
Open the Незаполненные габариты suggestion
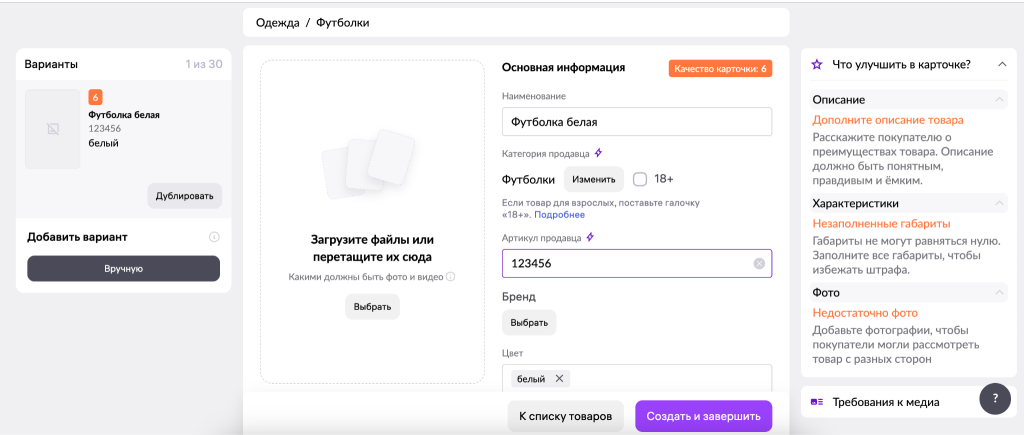point(881,224)
